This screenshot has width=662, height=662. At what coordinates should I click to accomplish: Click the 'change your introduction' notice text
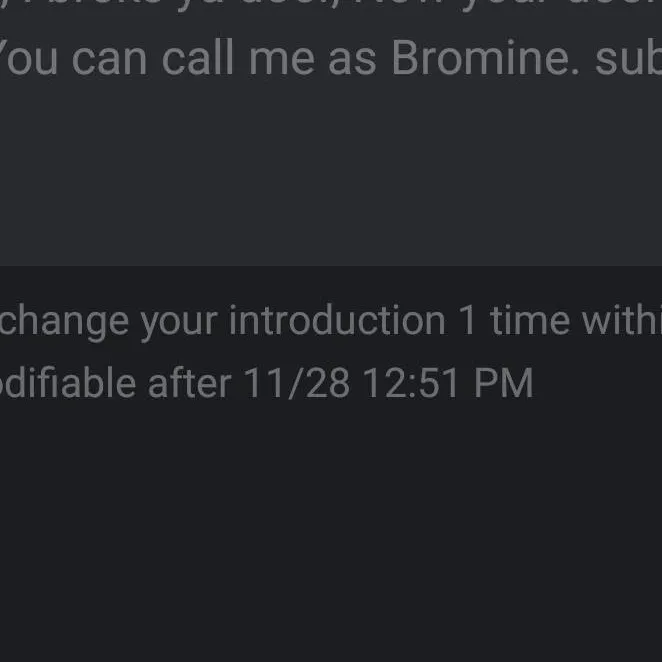tap(222, 321)
